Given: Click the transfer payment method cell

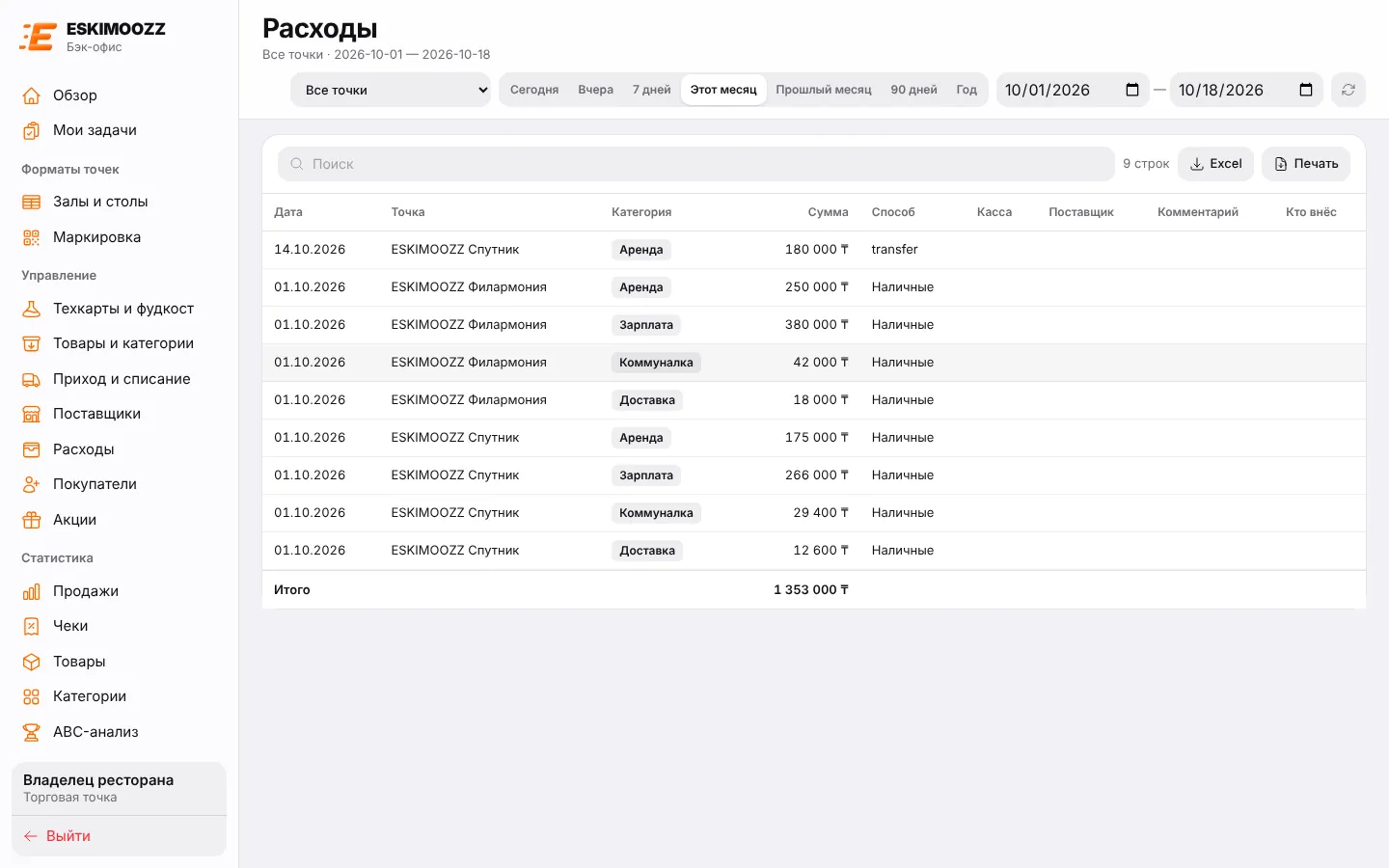Looking at the screenshot, I should 895,250.
